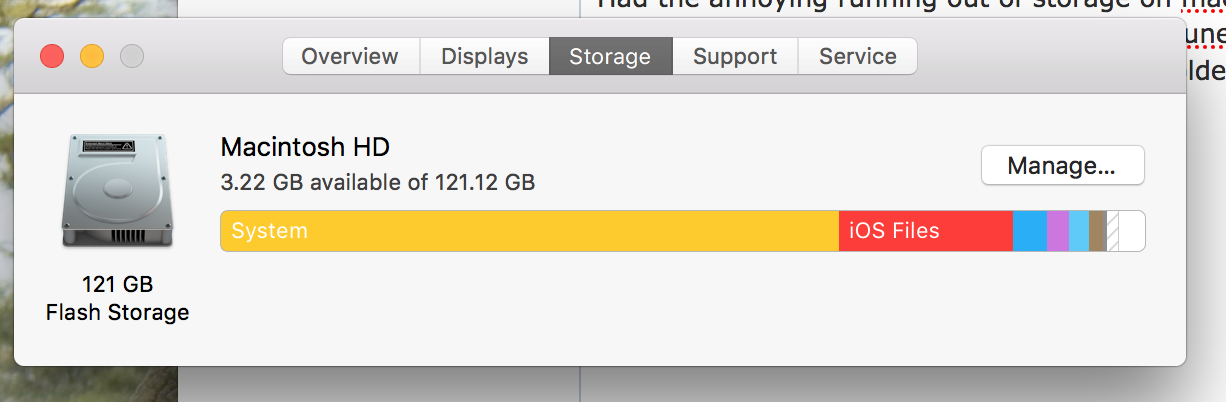
Task: Minimize window with the yellow button
Action: click(92, 56)
